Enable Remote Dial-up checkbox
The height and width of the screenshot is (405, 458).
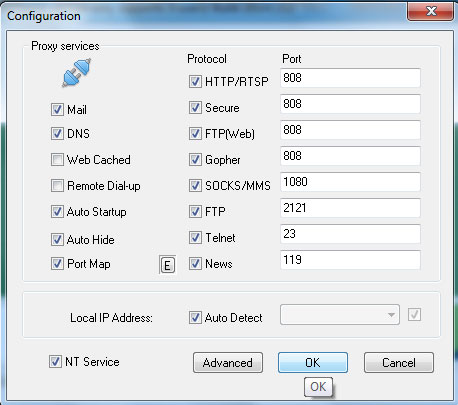57,185
